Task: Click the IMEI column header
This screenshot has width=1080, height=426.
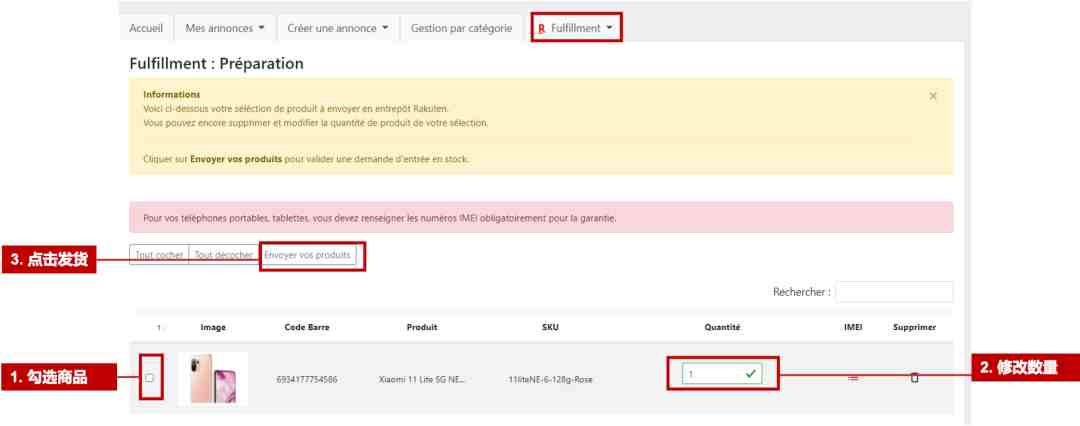Action: click(x=853, y=327)
